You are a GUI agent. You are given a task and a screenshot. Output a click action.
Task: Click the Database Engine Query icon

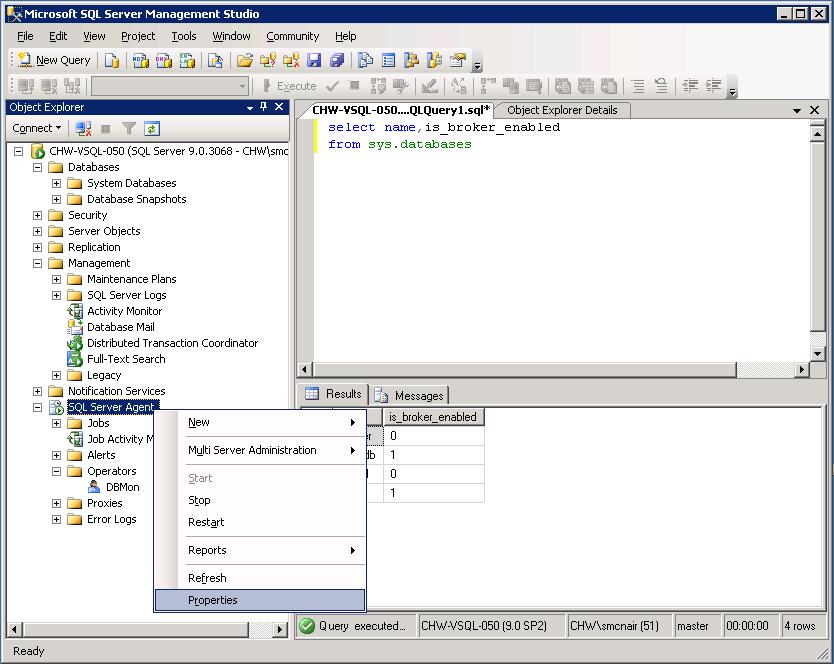coord(112,60)
